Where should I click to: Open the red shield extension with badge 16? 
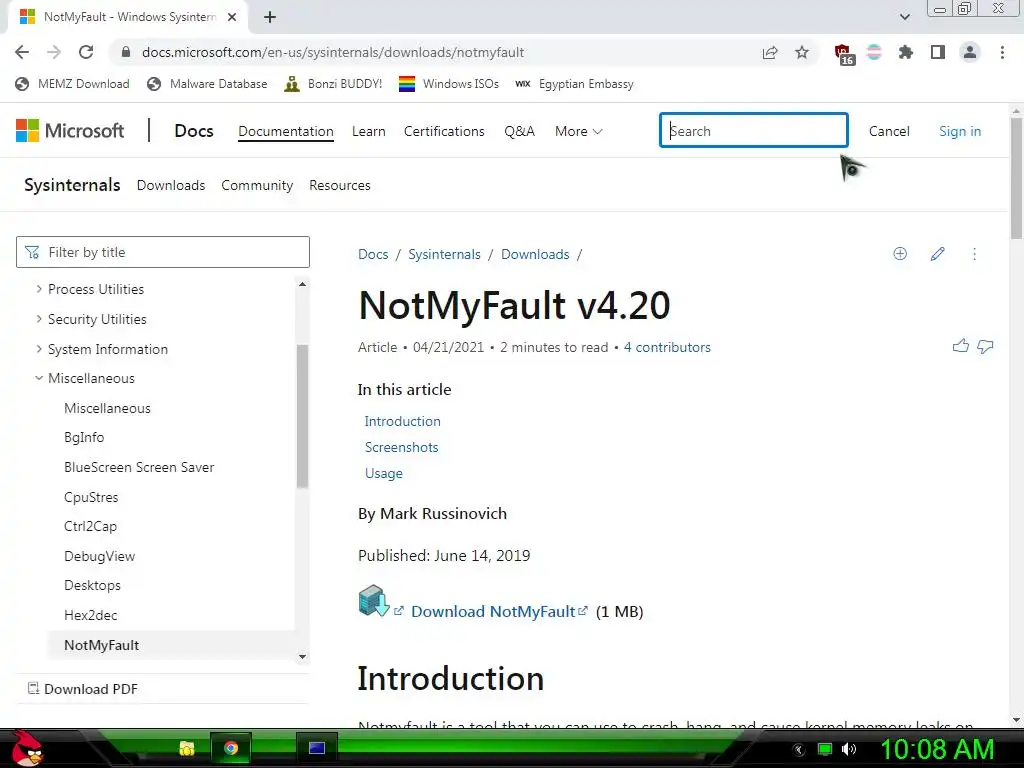tap(844, 54)
